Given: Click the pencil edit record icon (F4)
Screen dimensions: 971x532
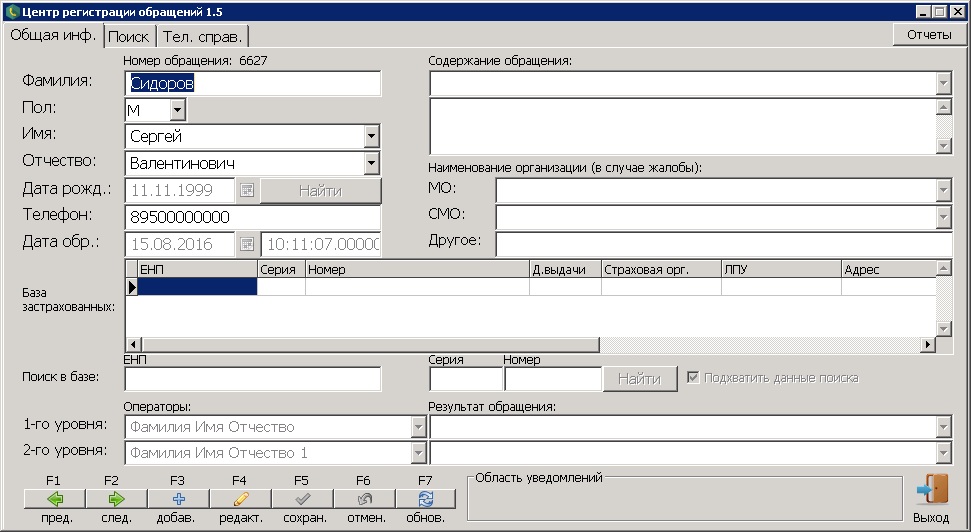Looking at the screenshot, I should click(240, 498).
